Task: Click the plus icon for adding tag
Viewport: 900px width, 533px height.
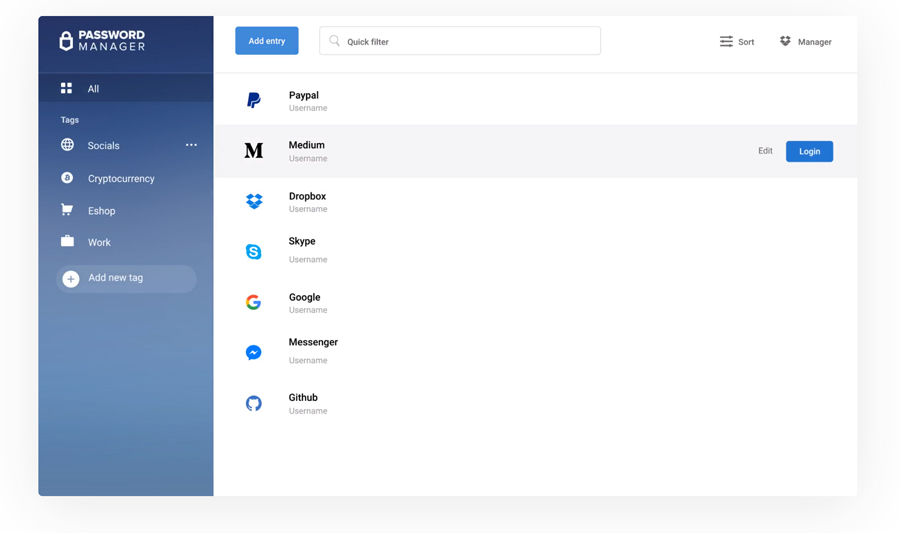Action: [x=71, y=279]
